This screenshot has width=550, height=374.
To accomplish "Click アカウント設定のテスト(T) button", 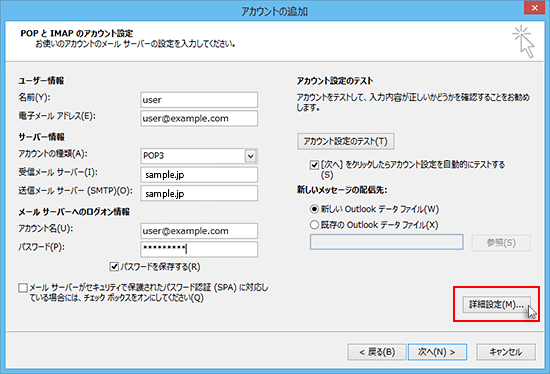I will (x=346, y=141).
